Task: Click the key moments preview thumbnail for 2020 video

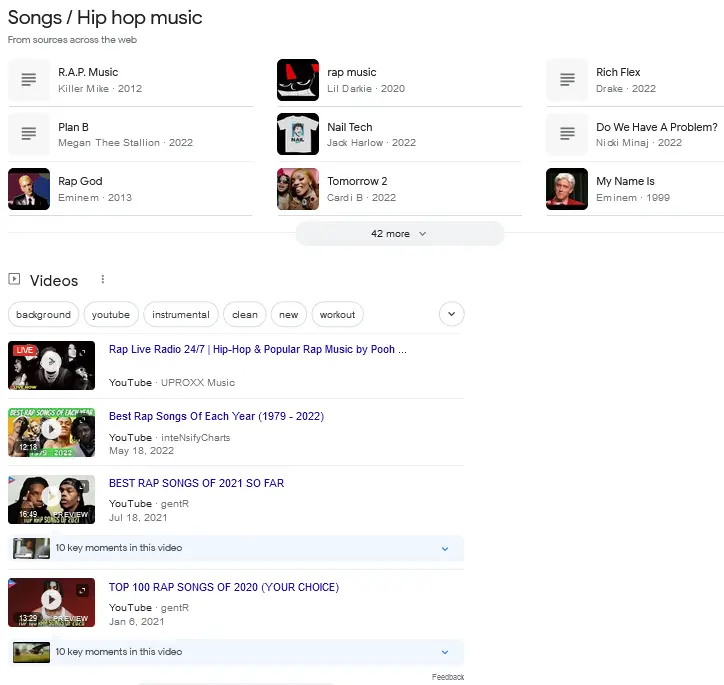Action: pos(31,652)
